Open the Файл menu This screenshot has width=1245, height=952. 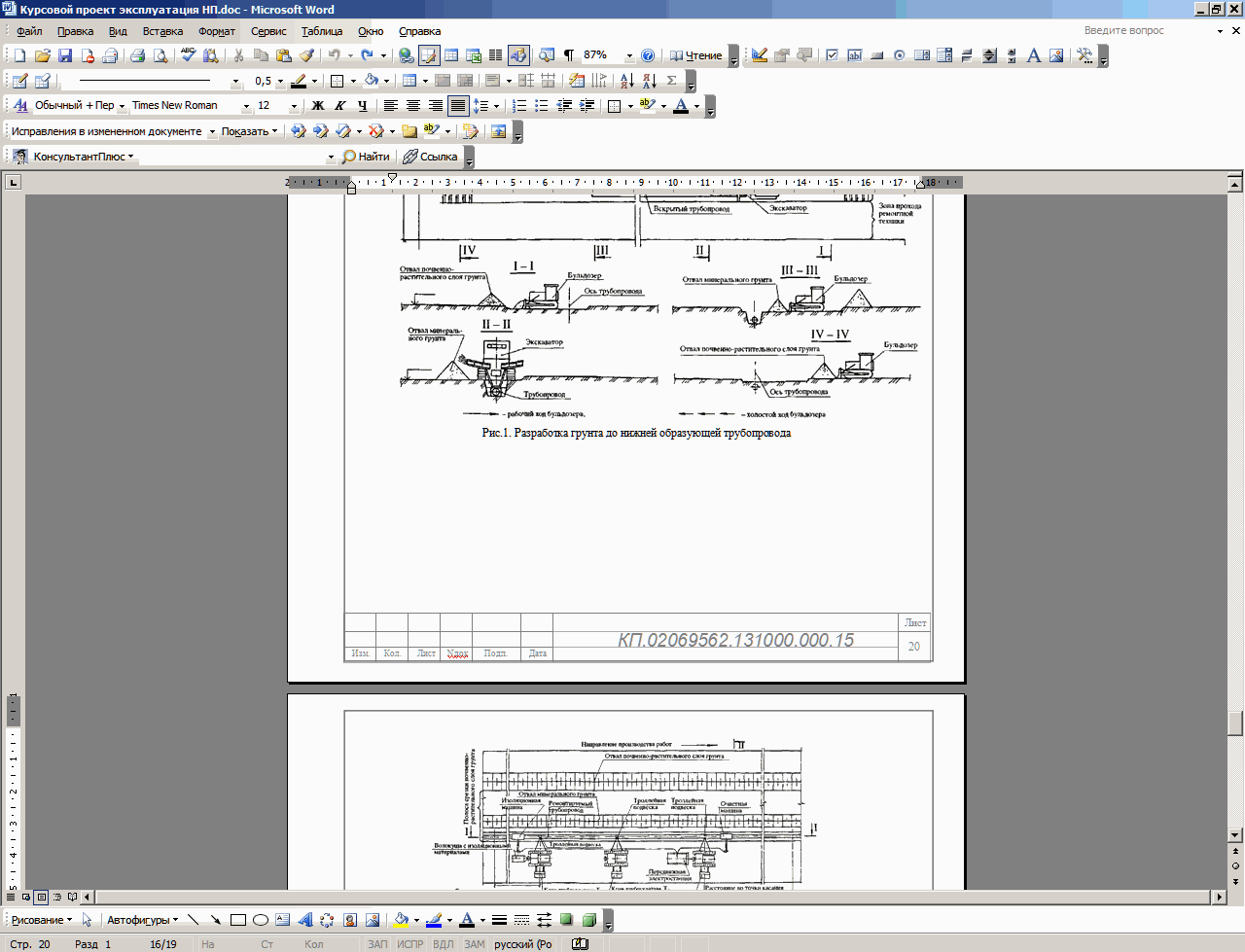pyautogui.click(x=29, y=31)
